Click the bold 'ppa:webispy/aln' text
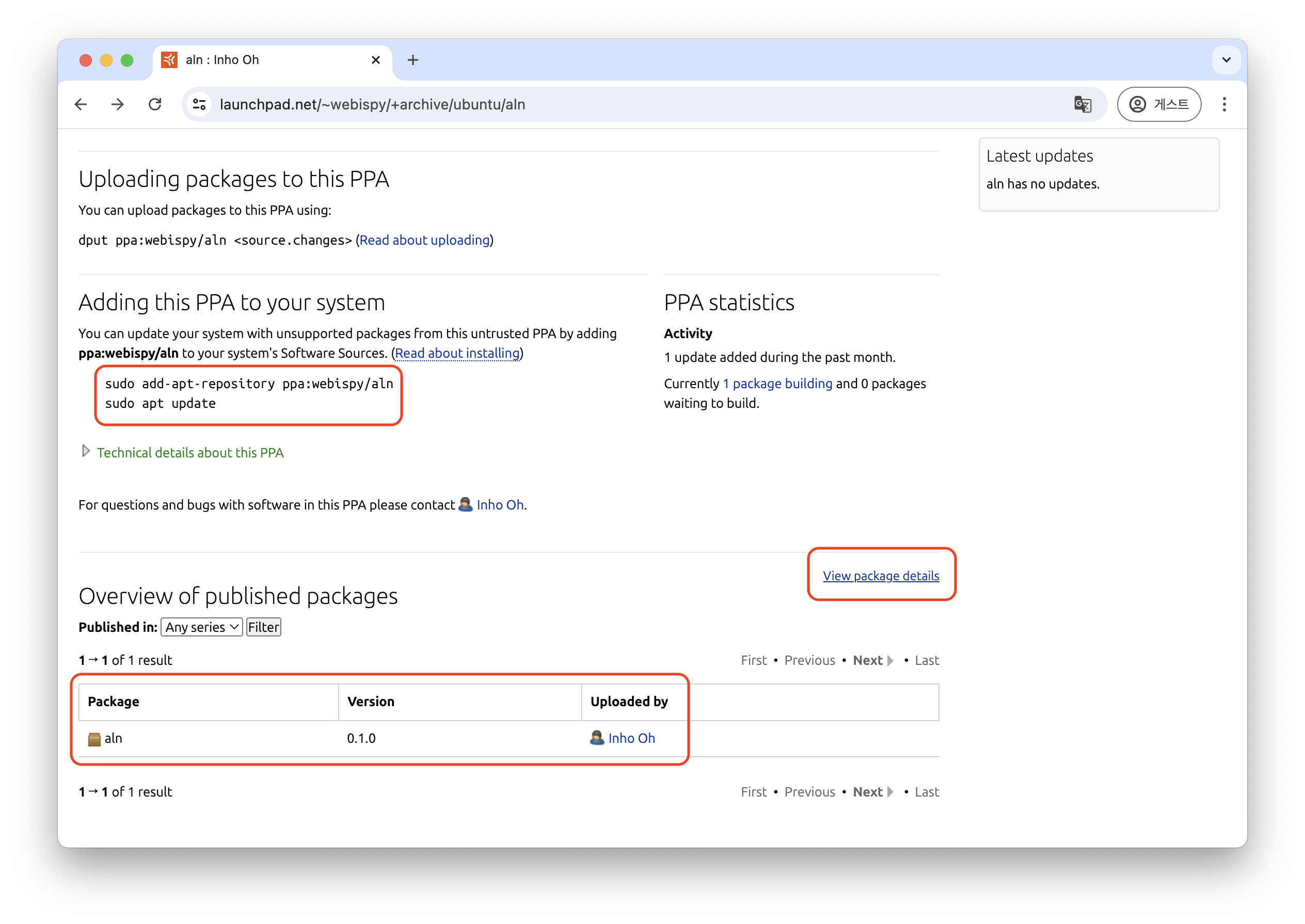This screenshot has height=924, width=1305. (128, 353)
